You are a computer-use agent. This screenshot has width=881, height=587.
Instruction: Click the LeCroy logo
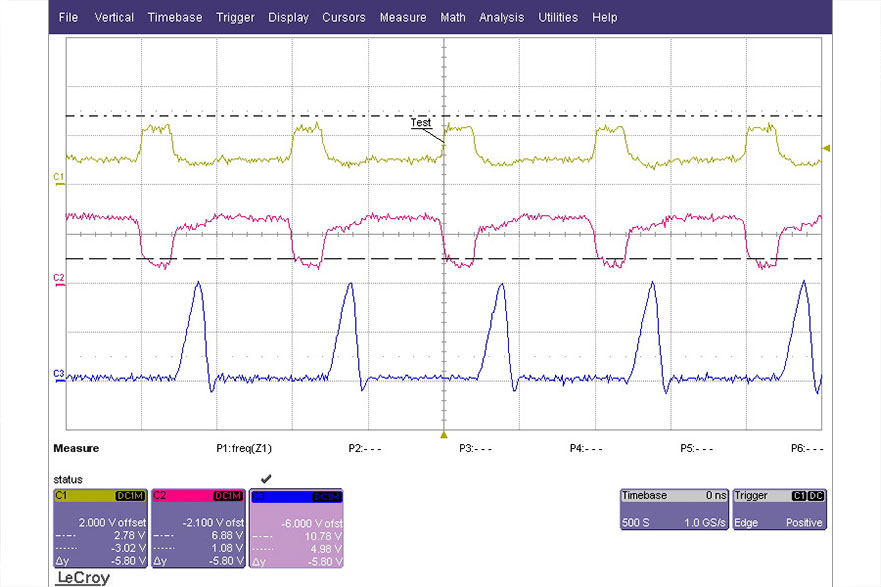pos(82,578)
